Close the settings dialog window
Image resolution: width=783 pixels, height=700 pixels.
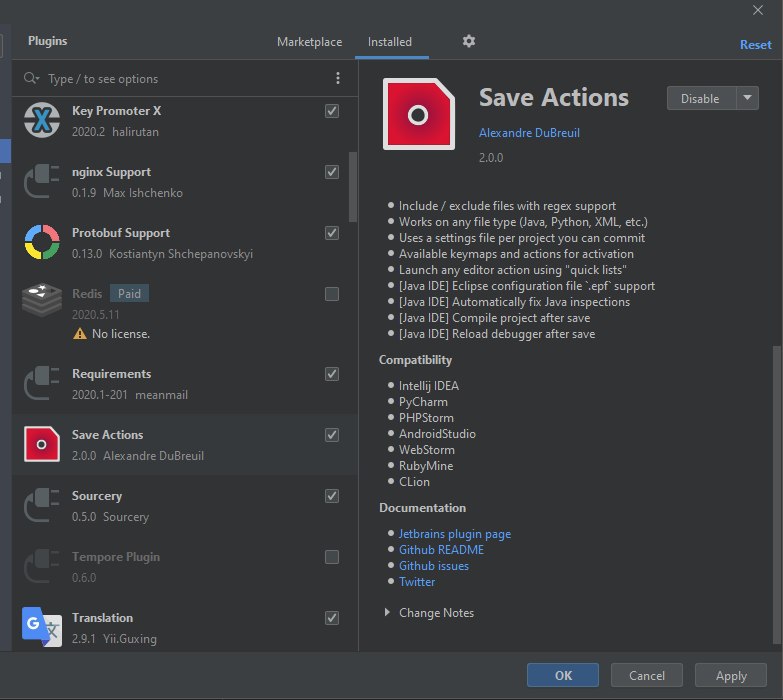[758, 10]
